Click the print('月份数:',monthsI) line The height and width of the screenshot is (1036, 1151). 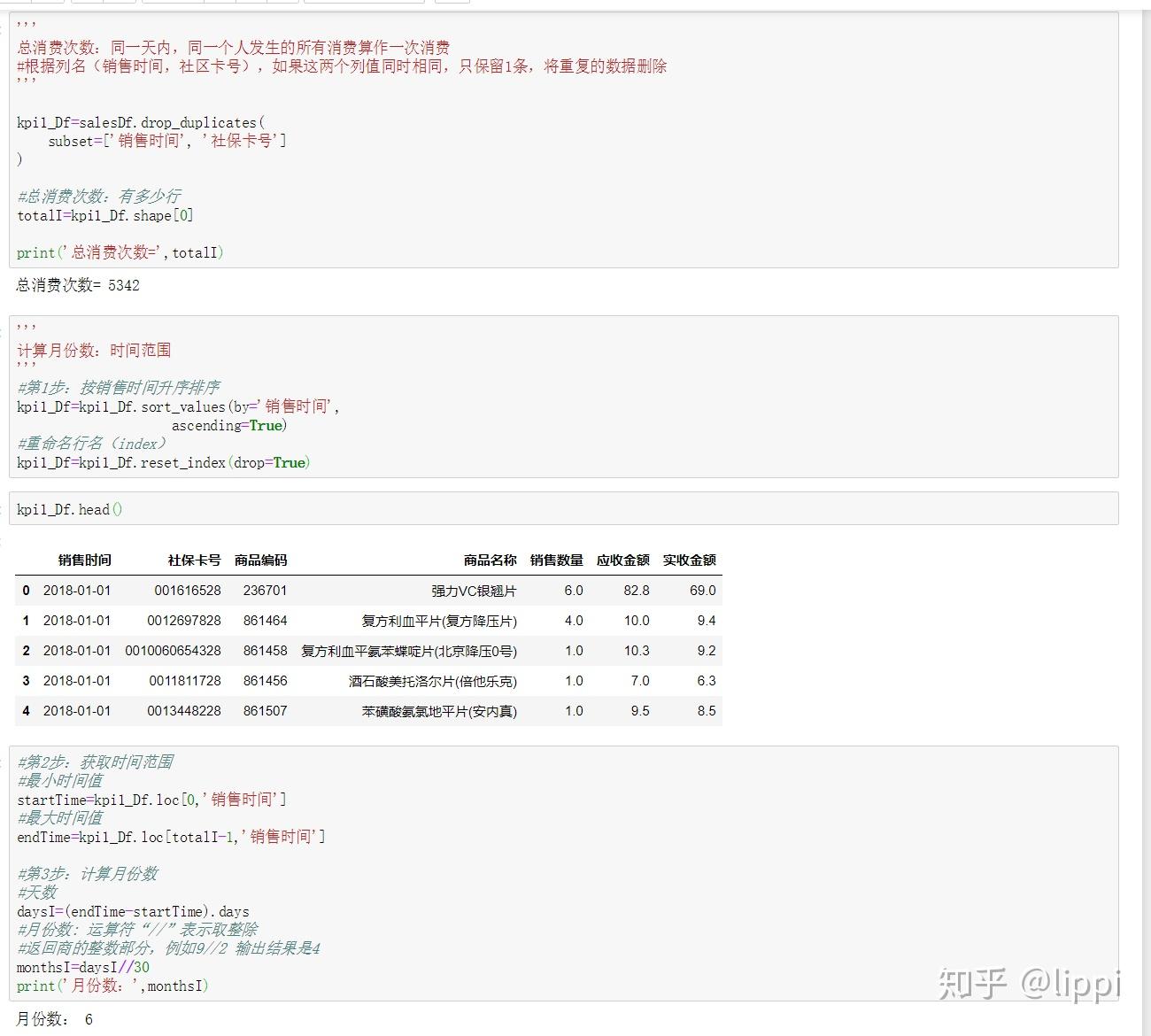pyautogui.click(x=112, y=986)
